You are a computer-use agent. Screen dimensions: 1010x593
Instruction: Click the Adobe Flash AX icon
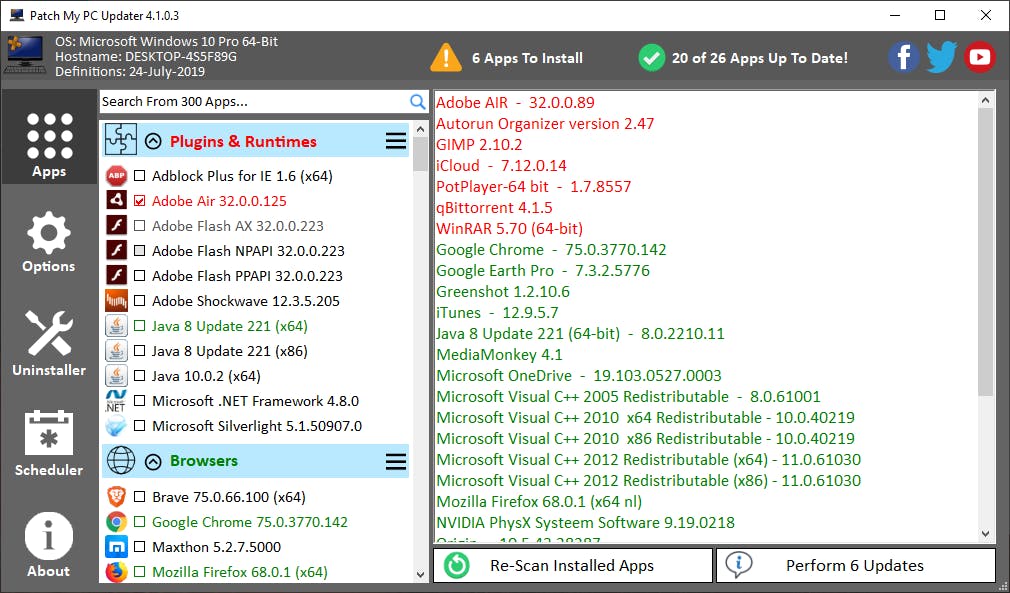coord(117,226)
